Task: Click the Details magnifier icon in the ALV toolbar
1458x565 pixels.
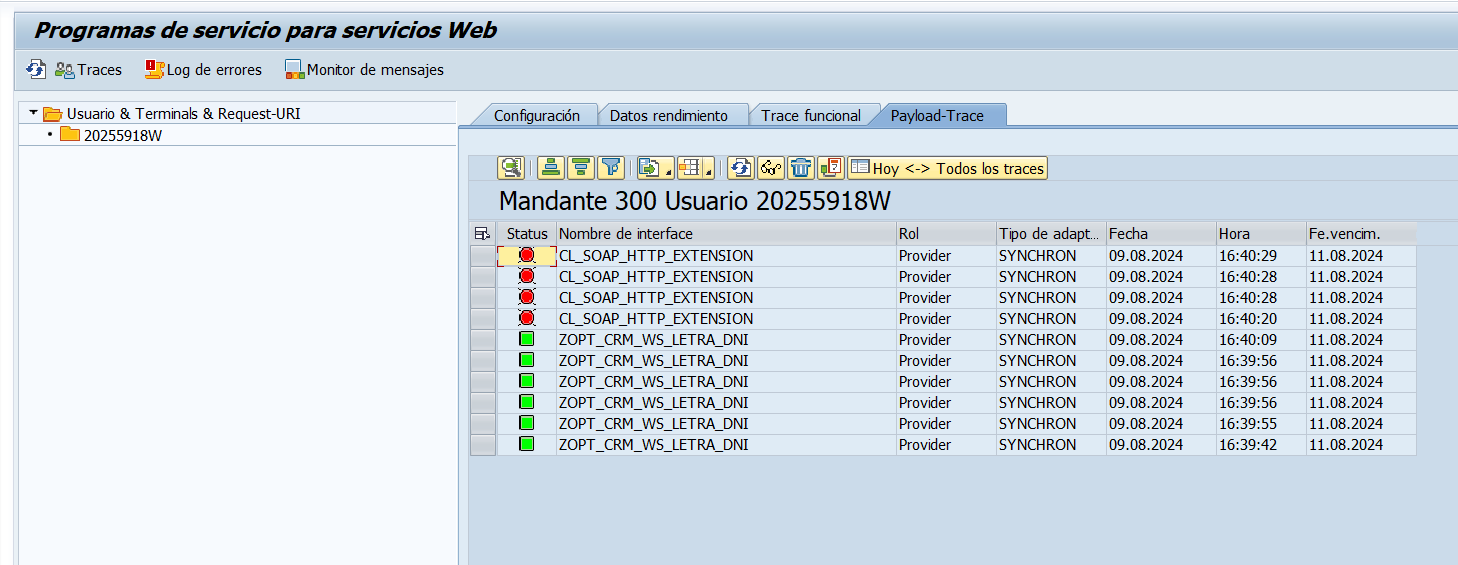Action: [x=512, y=168]
